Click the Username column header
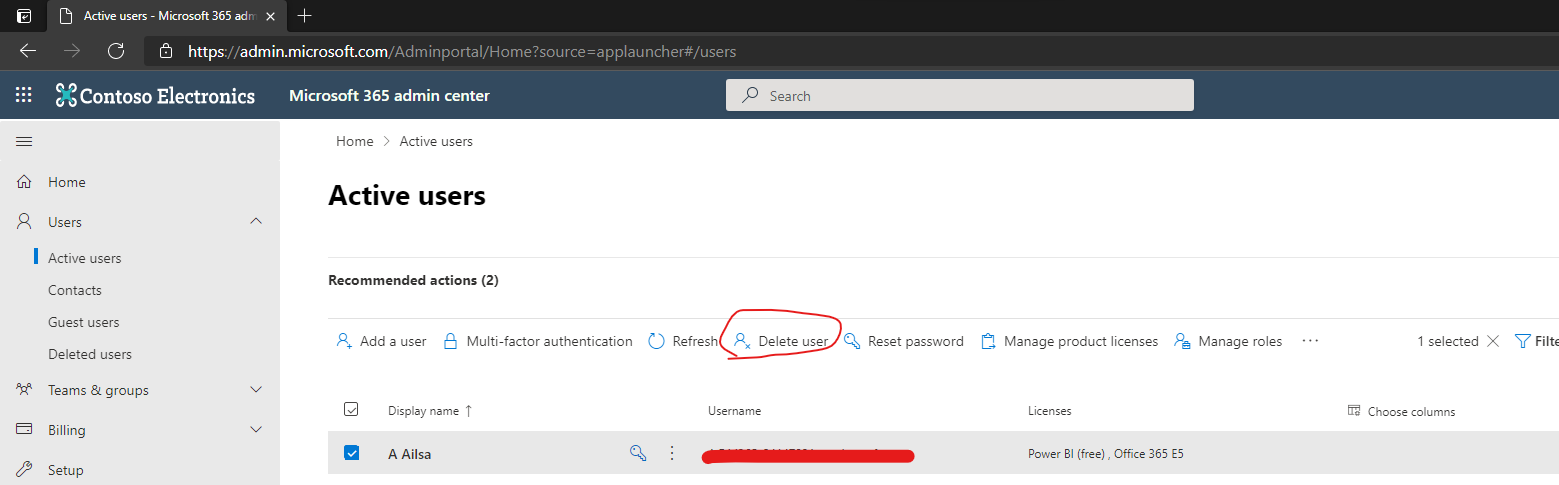Viewport: 1559px width, 485px height. pyautogui.click(x=735, y=411)
